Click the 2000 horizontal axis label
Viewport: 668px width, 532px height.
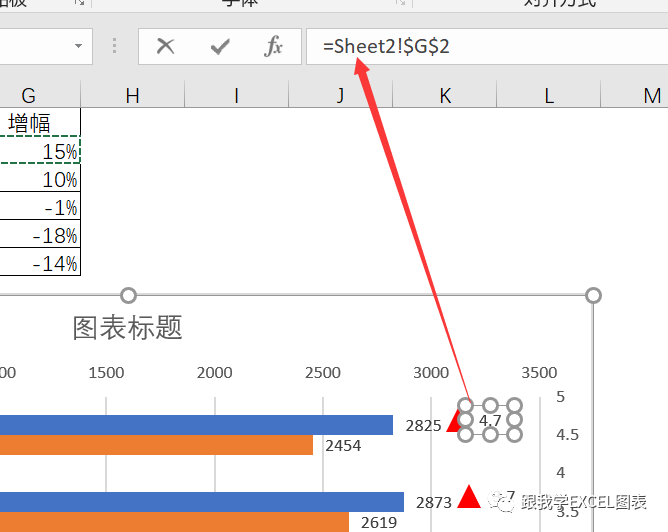click(214, 373)
